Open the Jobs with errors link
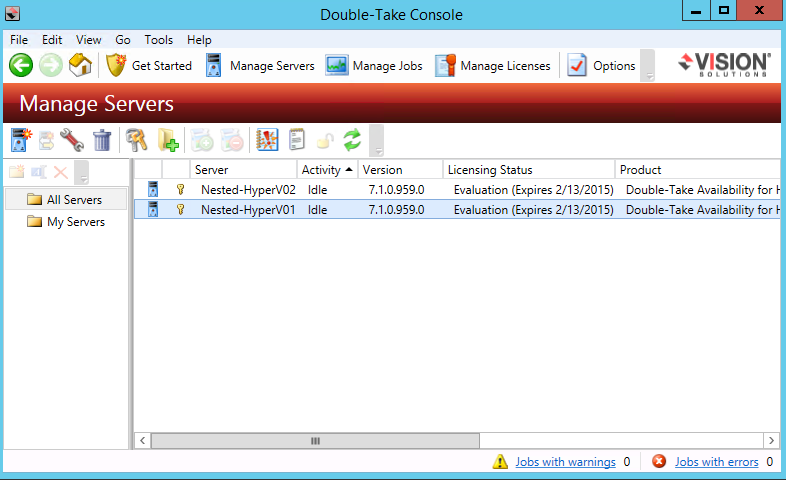The width and height of the screenshot is (786, 480). click(x=716, y=461)
